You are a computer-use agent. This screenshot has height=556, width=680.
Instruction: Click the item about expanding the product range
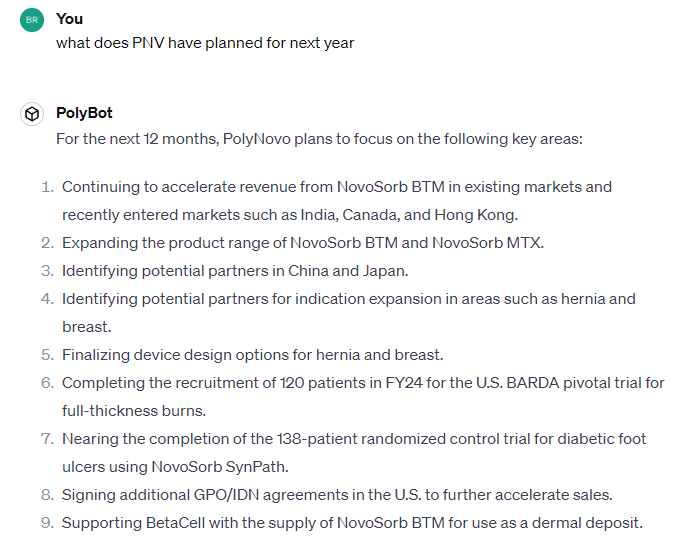(x=303, y=243)
